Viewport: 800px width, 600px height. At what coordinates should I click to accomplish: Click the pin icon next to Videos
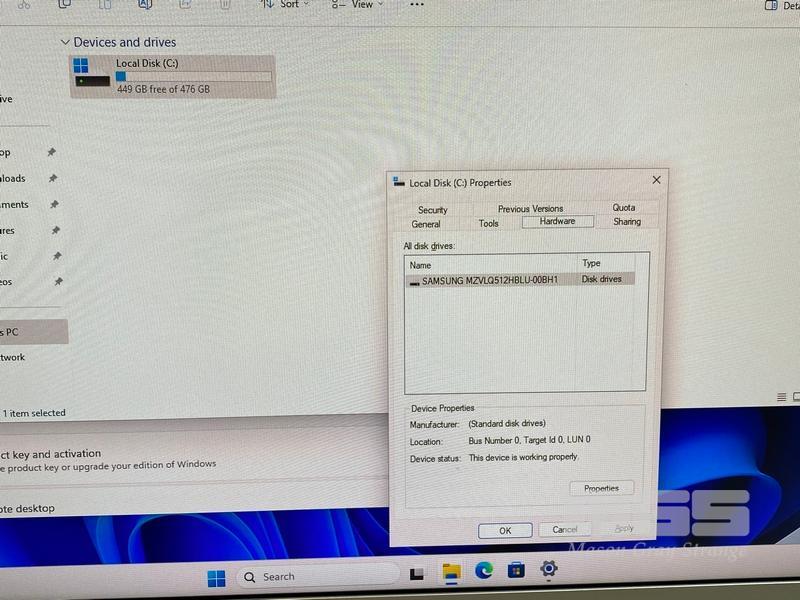coord(59,281)
